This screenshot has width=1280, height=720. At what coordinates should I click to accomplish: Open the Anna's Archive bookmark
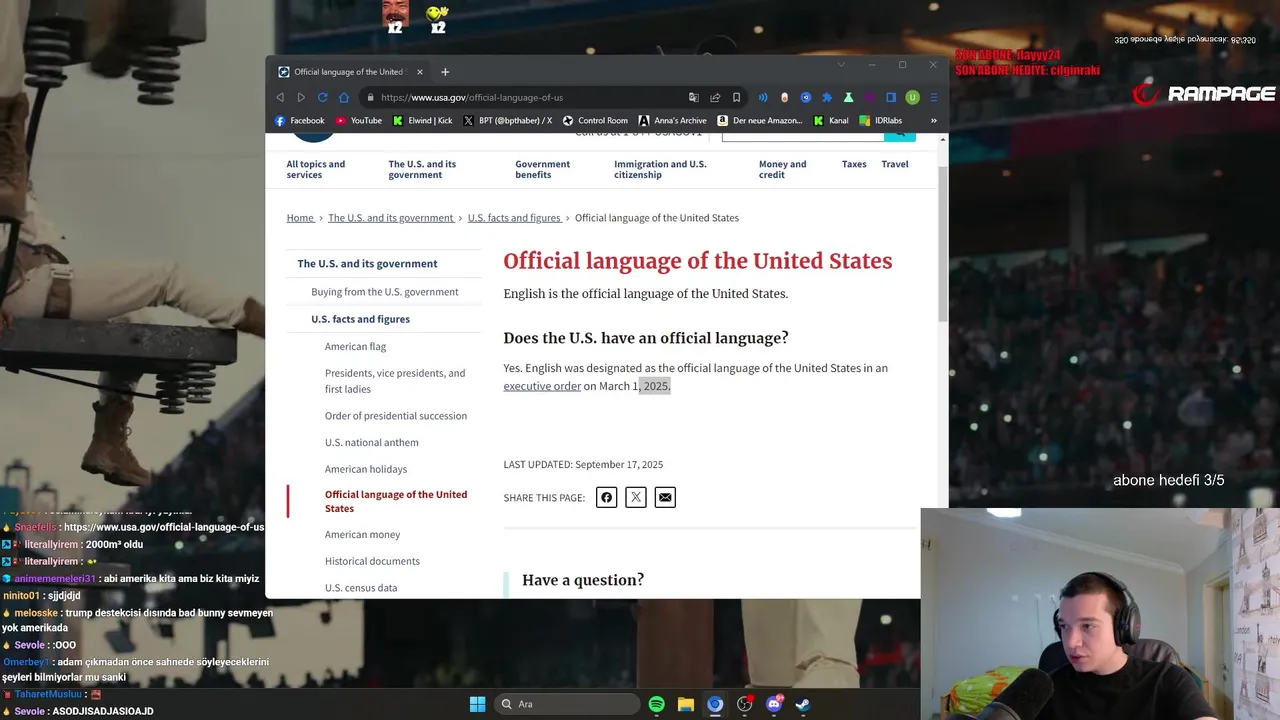point(672,120)
